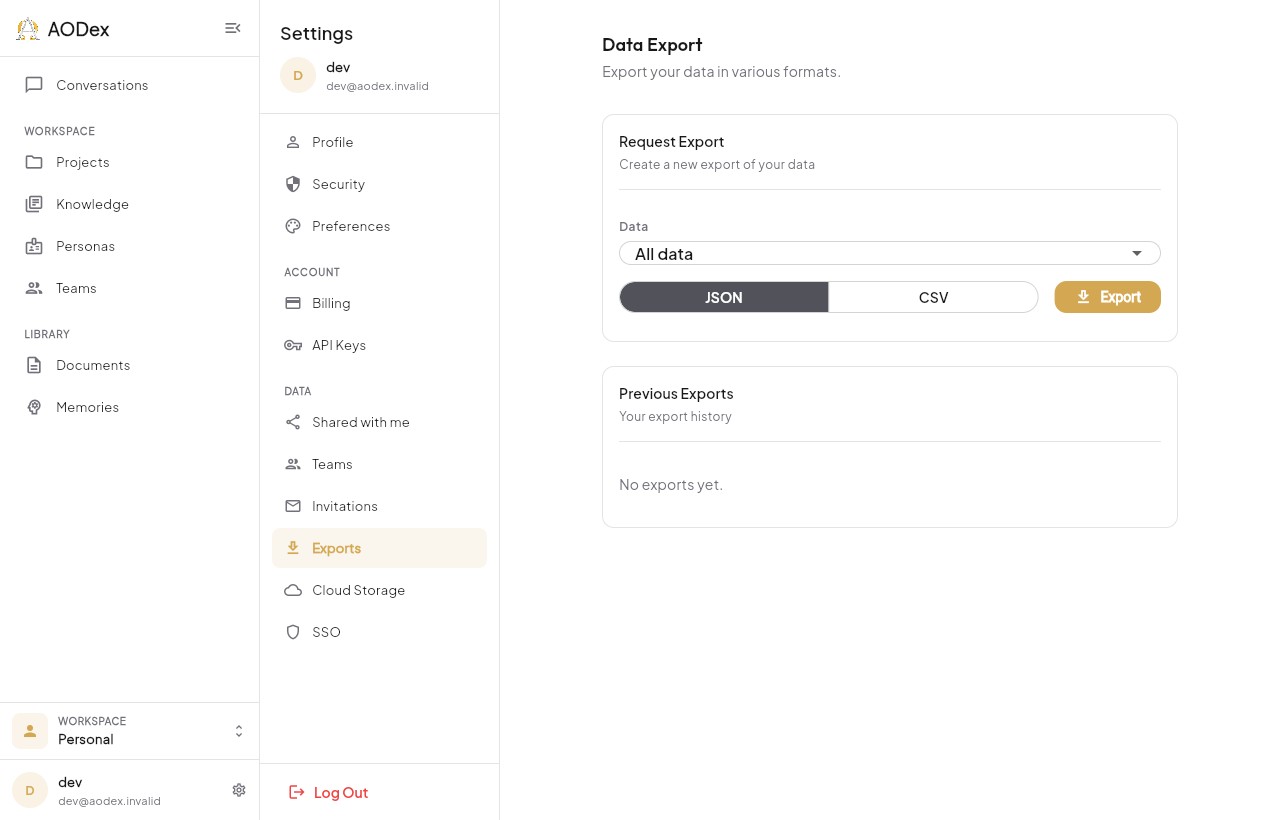Collapse the sidebar with the menu icon

click(233, 28)
